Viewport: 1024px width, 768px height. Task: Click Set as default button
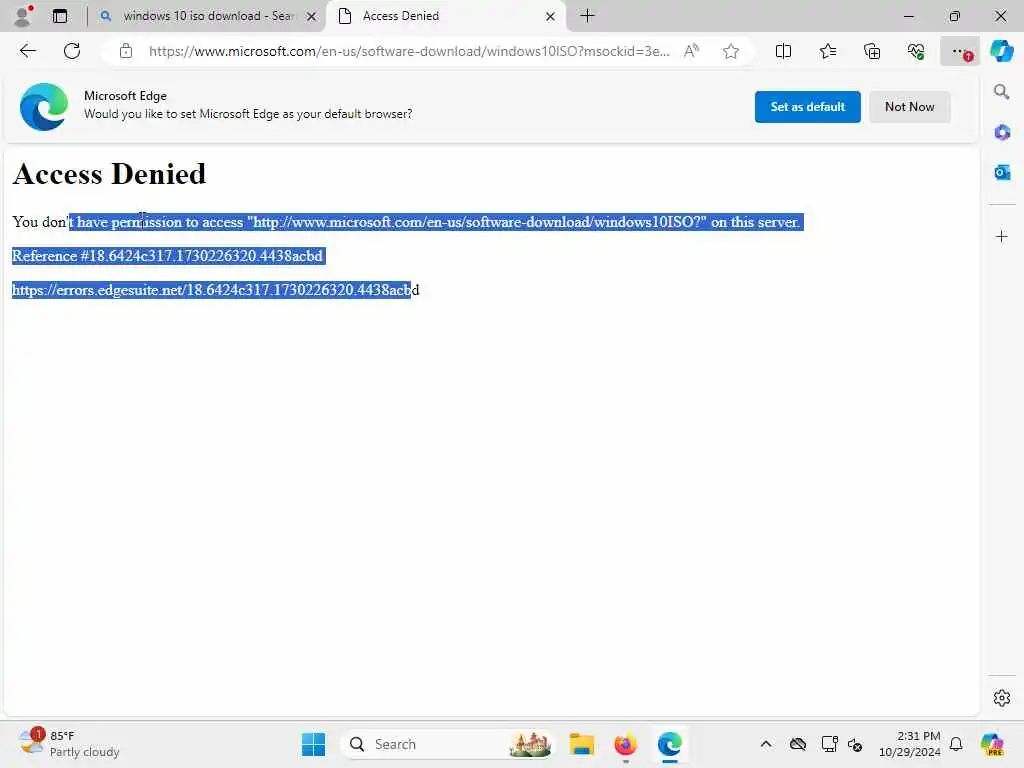coord(807,106)
